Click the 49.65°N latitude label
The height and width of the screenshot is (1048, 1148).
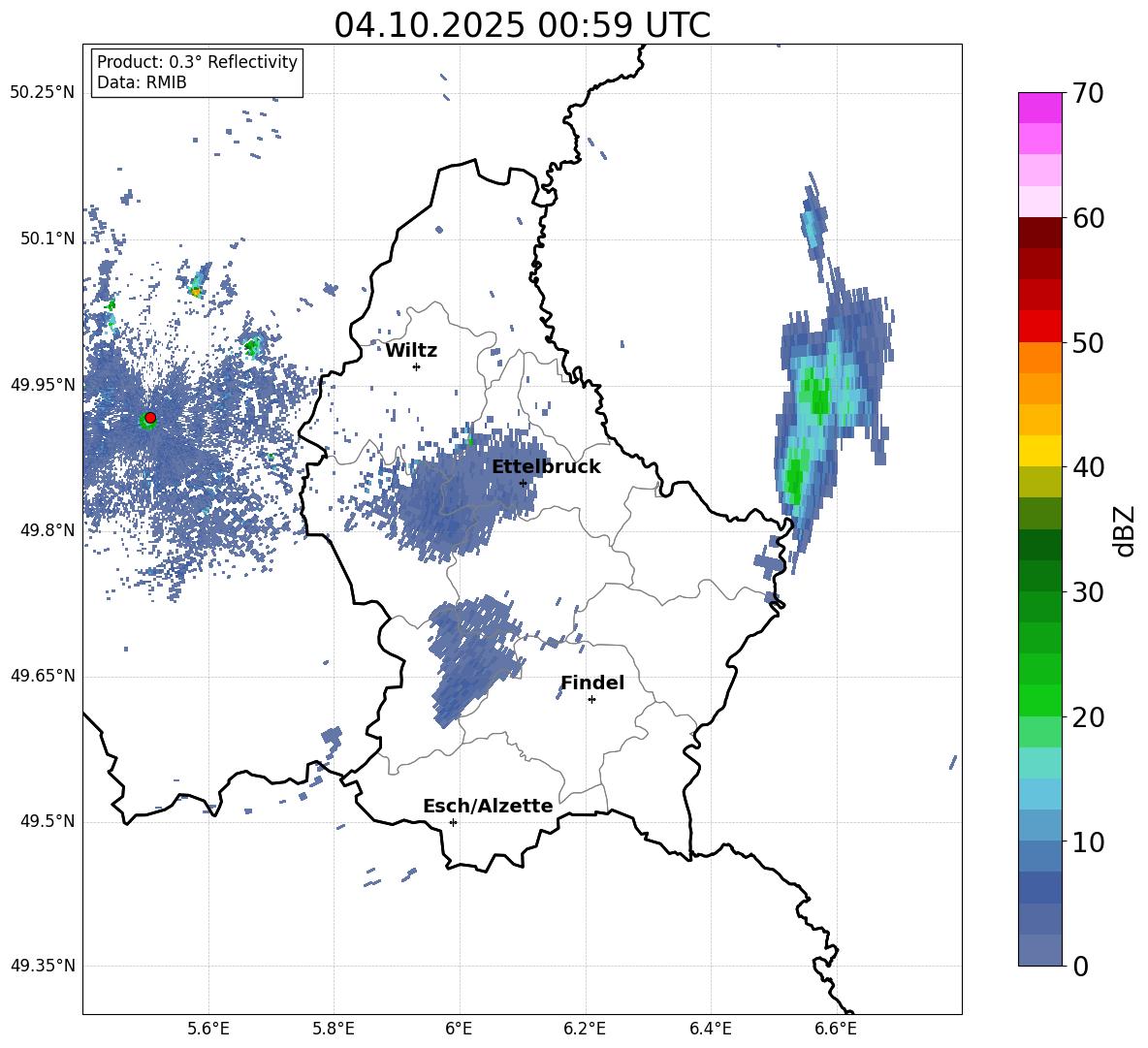[x=43, y=676]
